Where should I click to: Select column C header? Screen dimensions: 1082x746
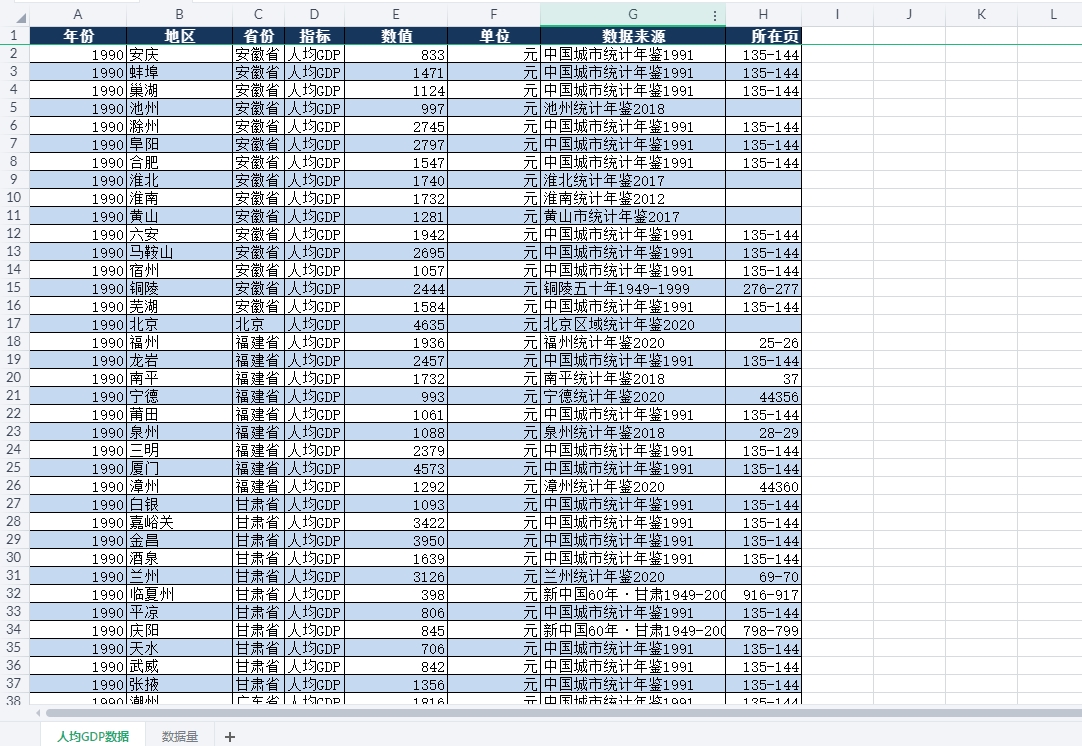coord(258,14)
